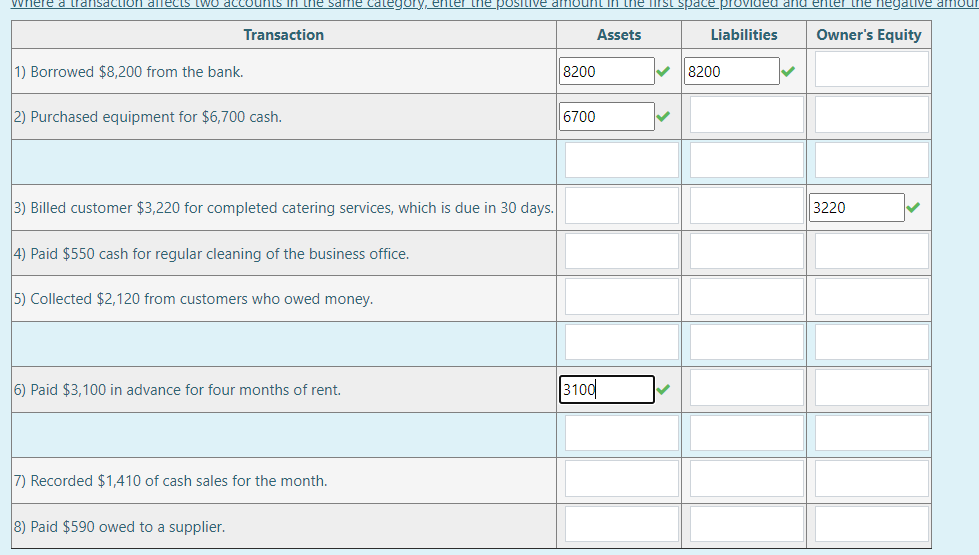Click the Liabilities column header
The height and width of the screenshot is (555, 979).
(x=744, y=35)
